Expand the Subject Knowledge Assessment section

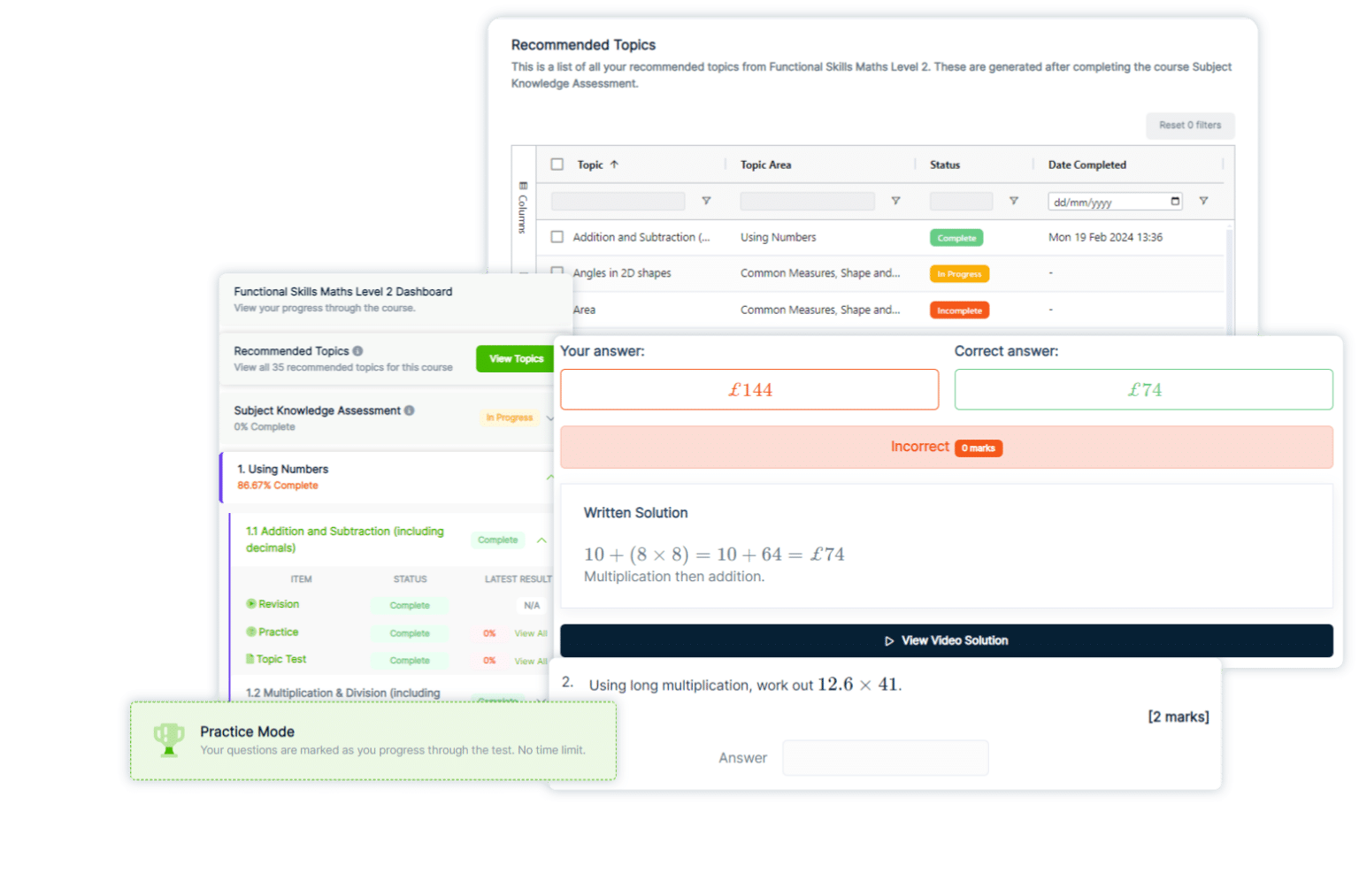coord(549,417)
